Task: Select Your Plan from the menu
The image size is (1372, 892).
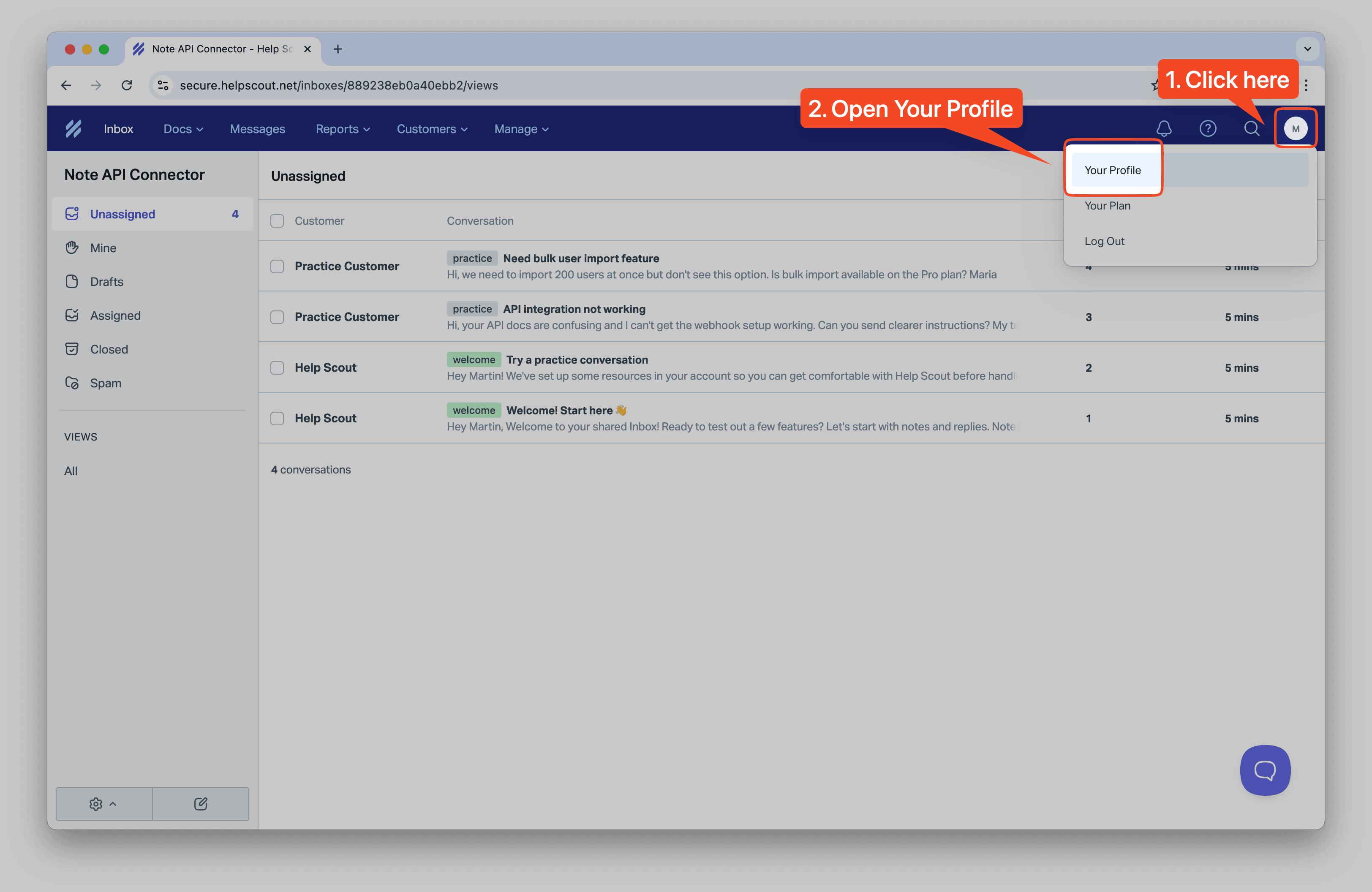Action: (1190, 206)
